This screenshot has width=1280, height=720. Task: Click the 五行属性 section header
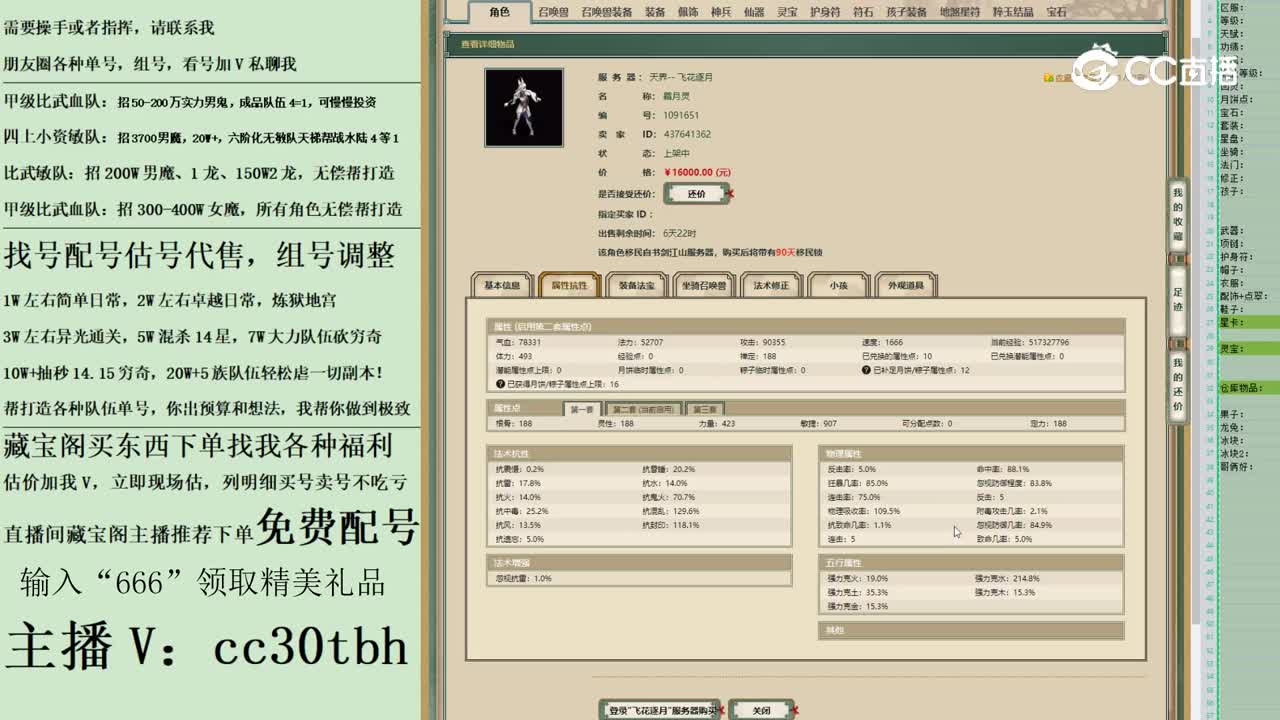pos(971,563)
